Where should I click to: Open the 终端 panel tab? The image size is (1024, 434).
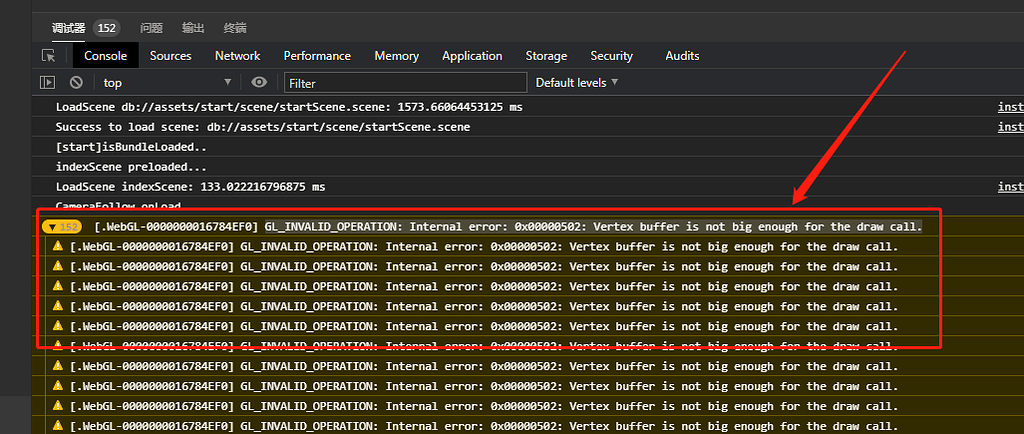pyautogui.click(x=235, y=28)
